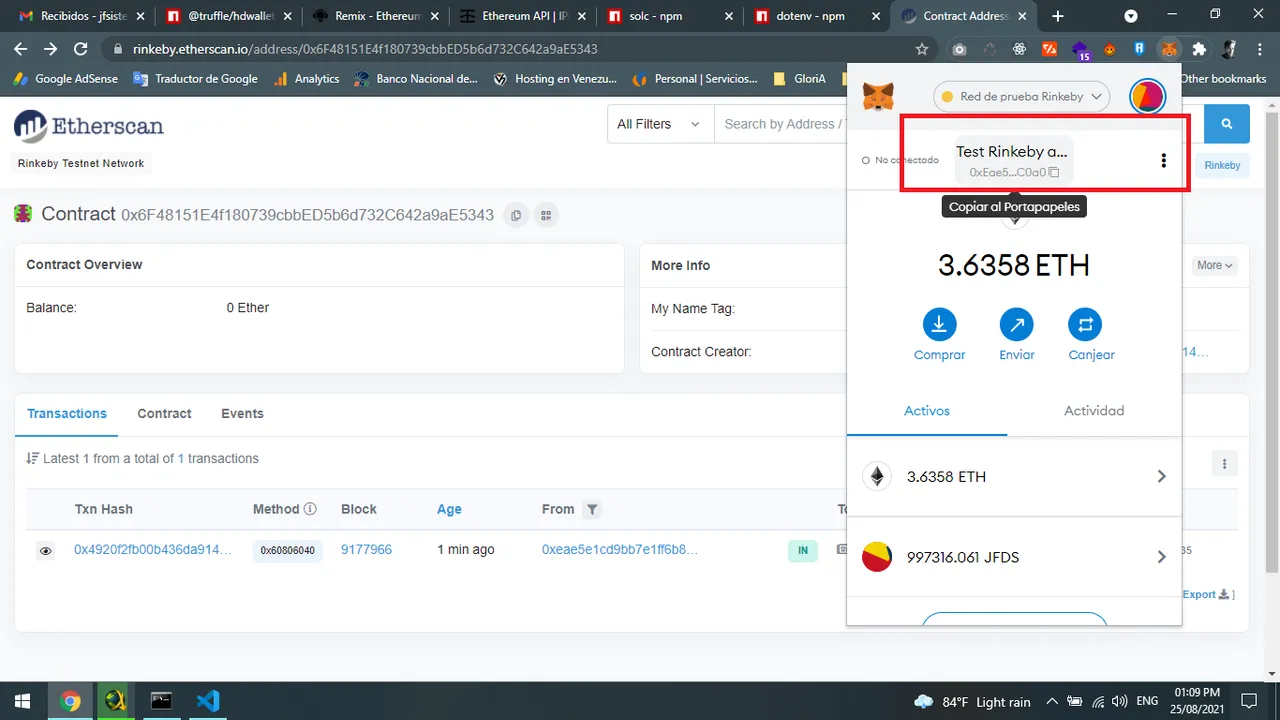
Task: Sort by the Age column header
Action: pyautogui.click(x=449, y=509)
